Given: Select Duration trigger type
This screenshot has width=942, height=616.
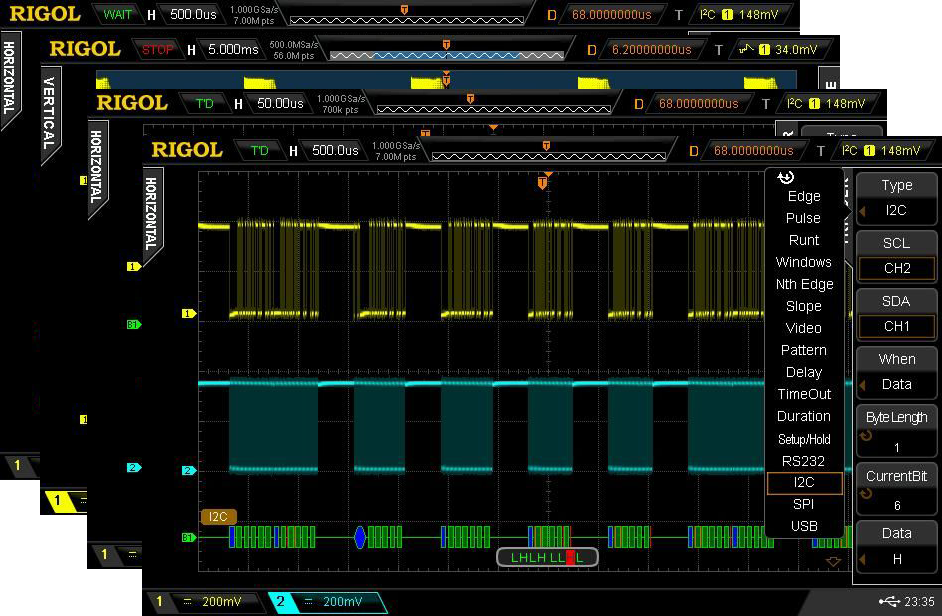Looking at the screenshot, I should click(804, 416).
